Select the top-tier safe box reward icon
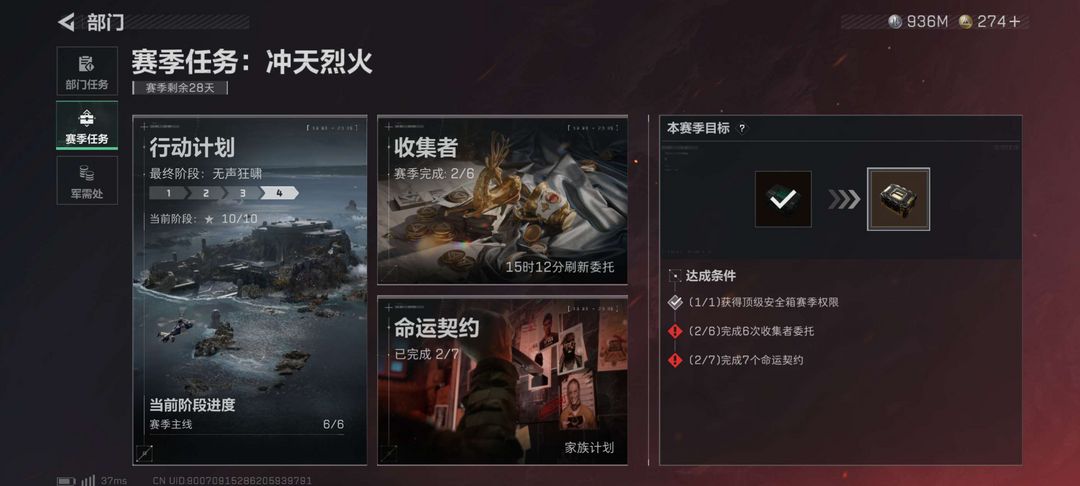This screenshot has width=1080, height=486. 898,199
